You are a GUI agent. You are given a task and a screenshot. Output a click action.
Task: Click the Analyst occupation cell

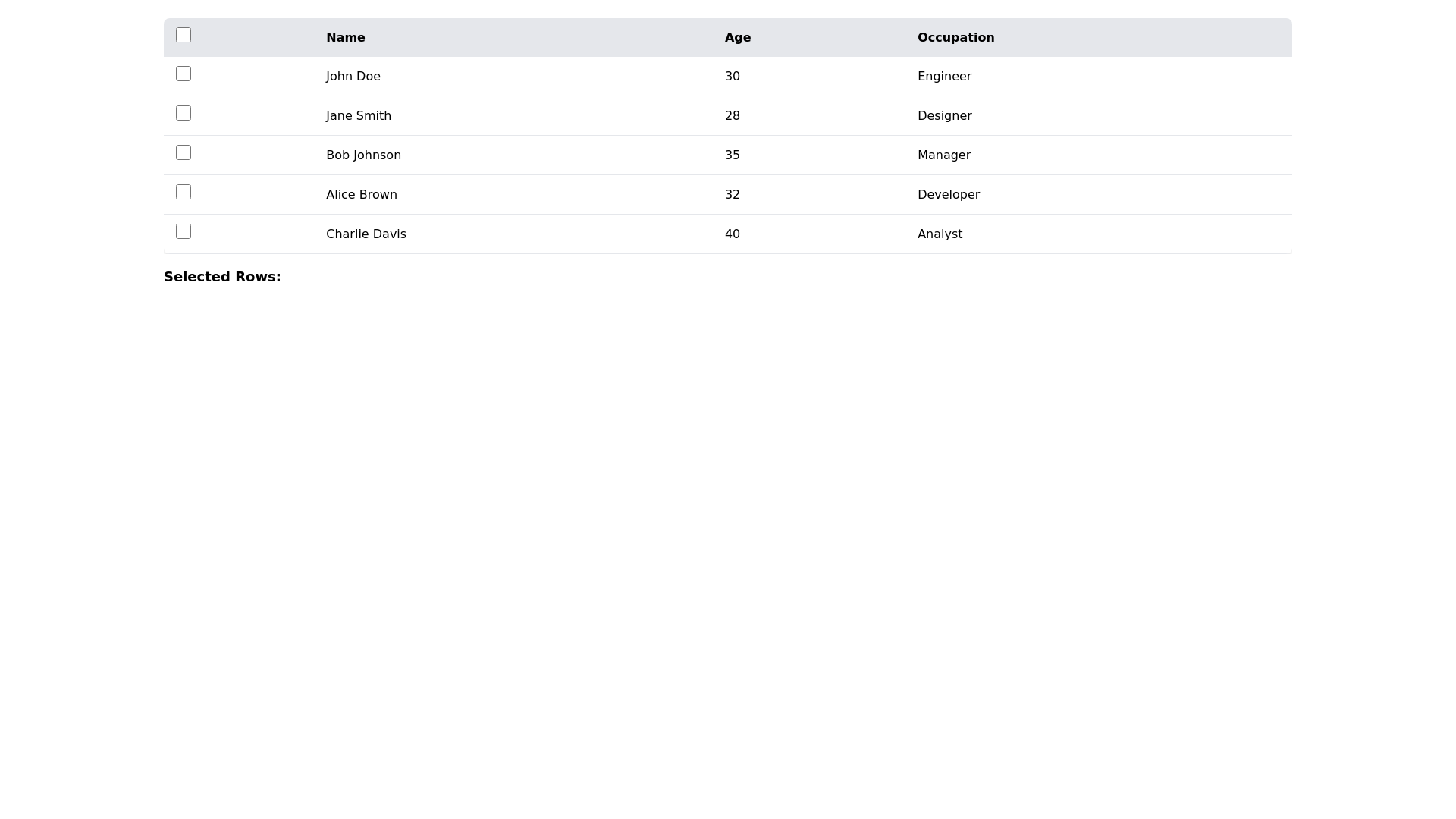click(940, 234)
